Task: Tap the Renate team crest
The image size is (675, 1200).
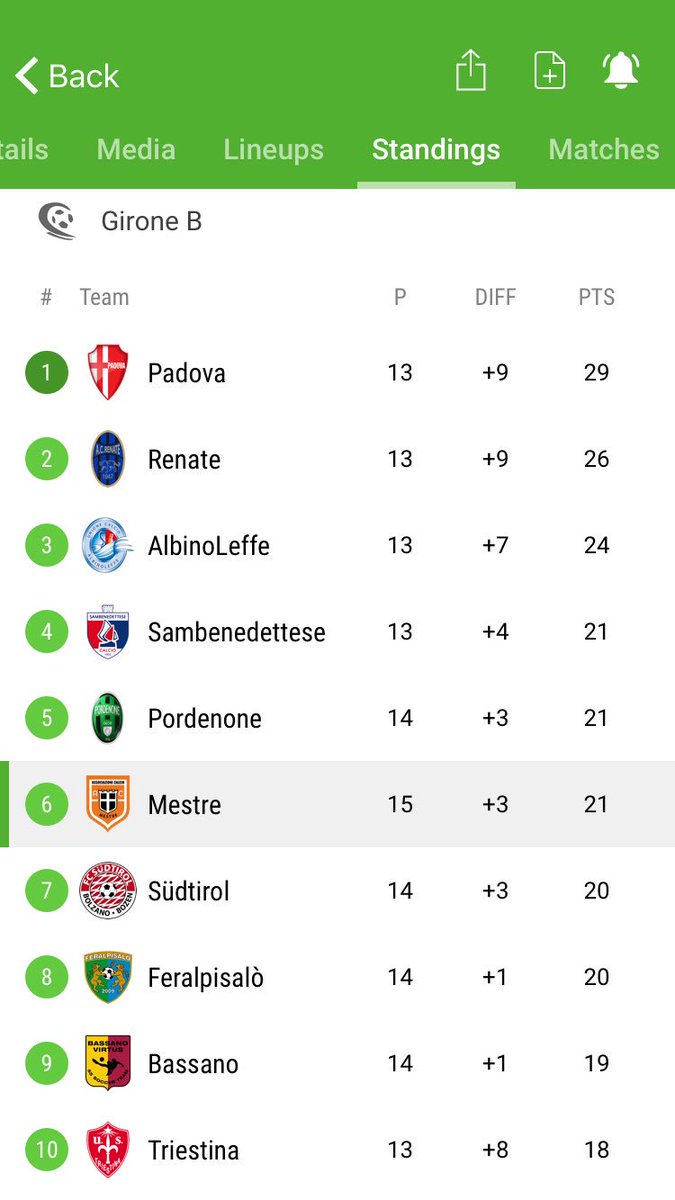Action: click(107, 459)
